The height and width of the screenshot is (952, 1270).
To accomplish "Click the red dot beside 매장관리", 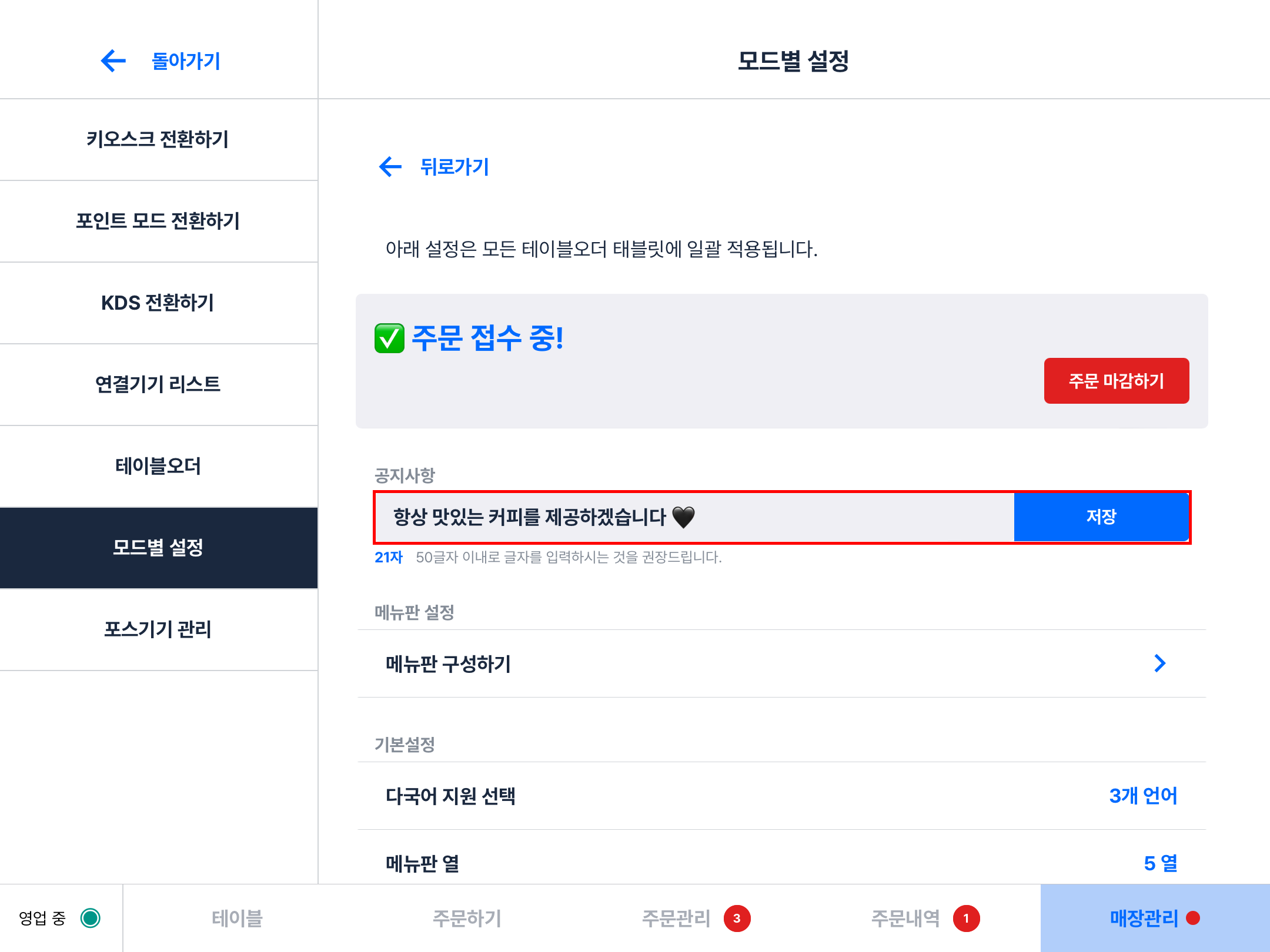I will [1193, 918].
